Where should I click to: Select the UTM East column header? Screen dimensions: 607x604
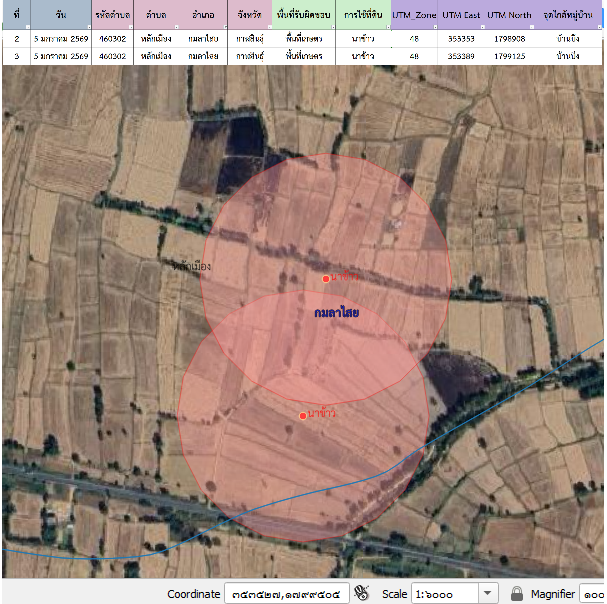coord(463,16)
